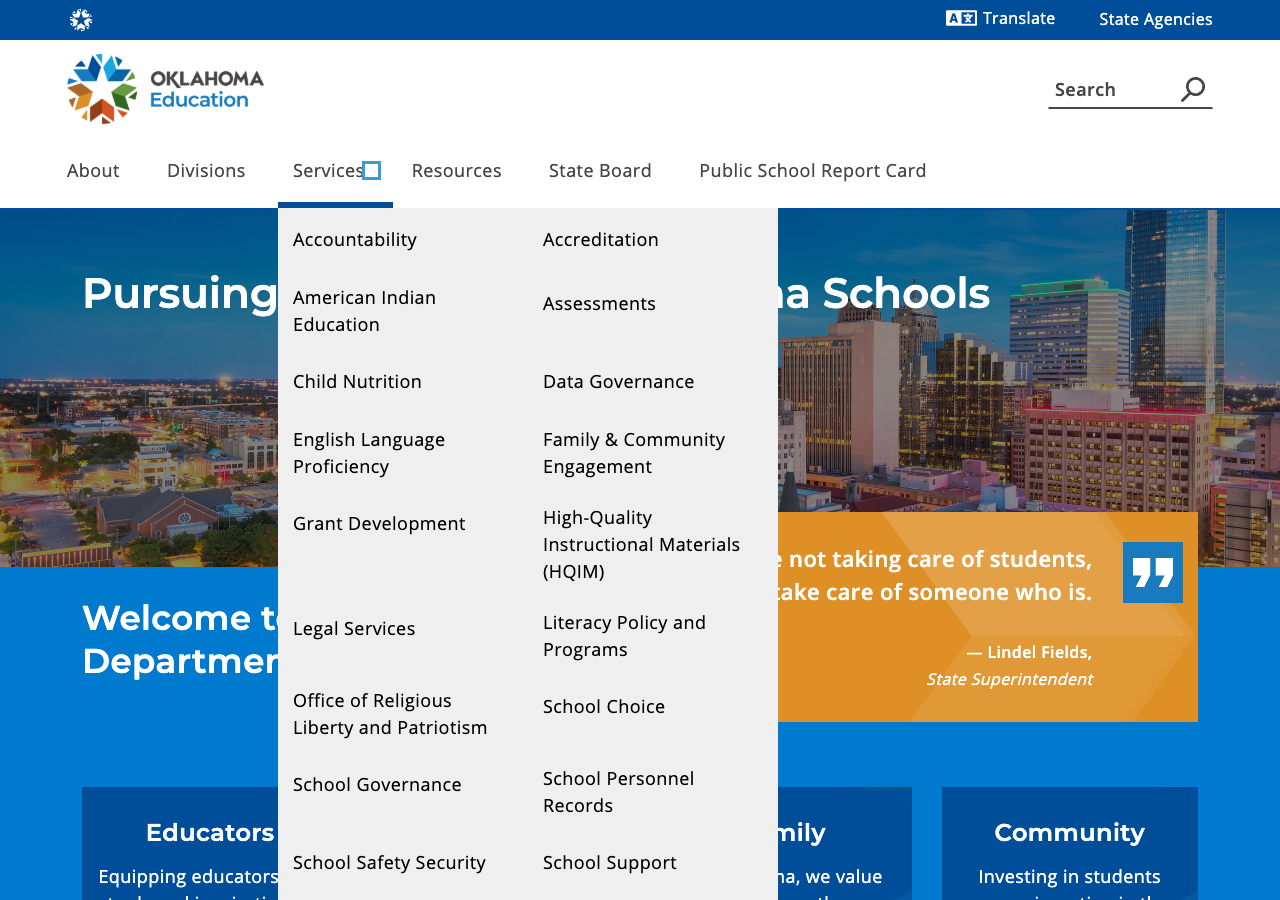This screenshot has height=900, width=1280.
Task: Go to Data Governance
Action: coord(619,382)
